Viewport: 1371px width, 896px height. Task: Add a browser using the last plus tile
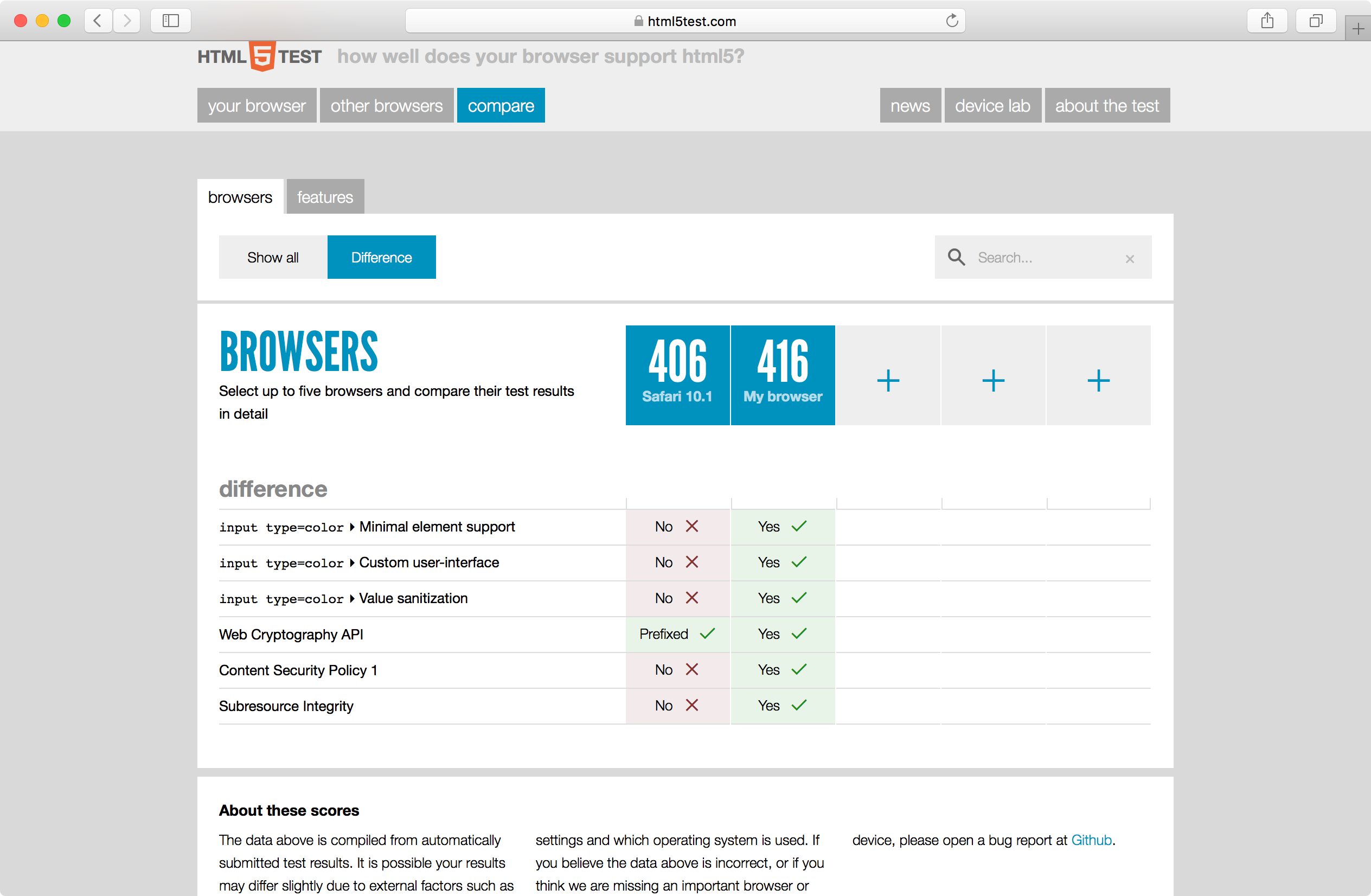pos(1098,380)
